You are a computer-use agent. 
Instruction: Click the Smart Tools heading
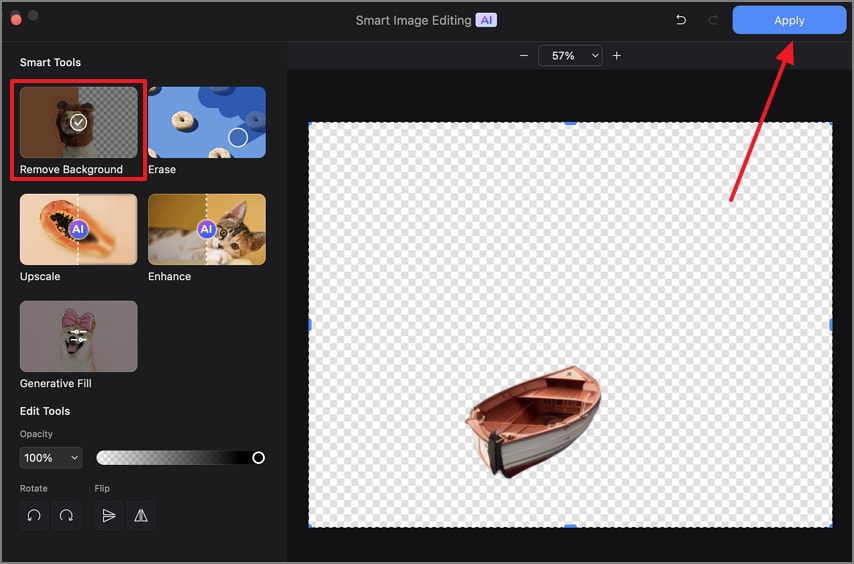50,62
